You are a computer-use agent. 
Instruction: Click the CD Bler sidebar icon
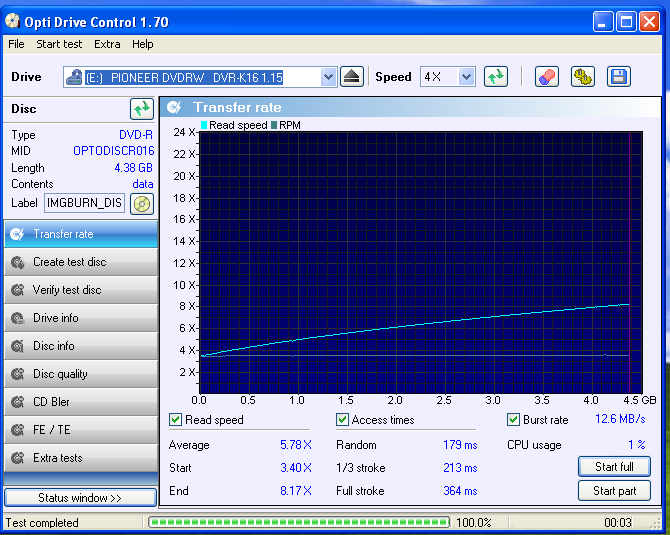pos(18,402)
